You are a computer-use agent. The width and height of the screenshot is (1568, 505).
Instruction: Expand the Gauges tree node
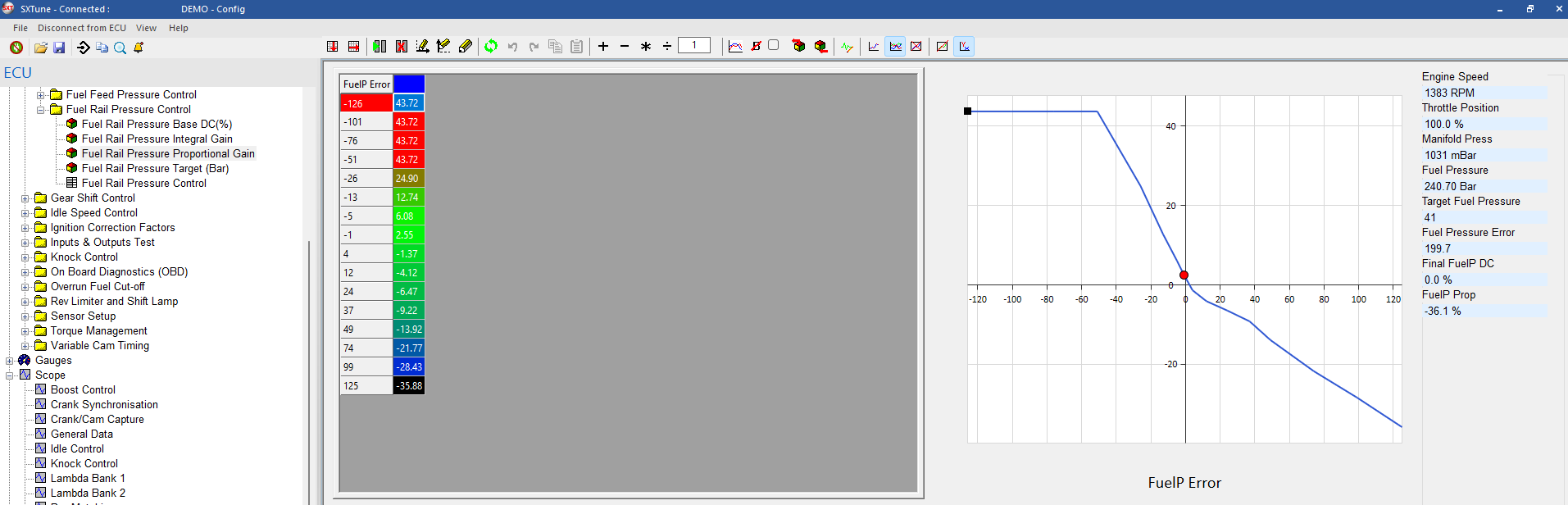point(9,361)
